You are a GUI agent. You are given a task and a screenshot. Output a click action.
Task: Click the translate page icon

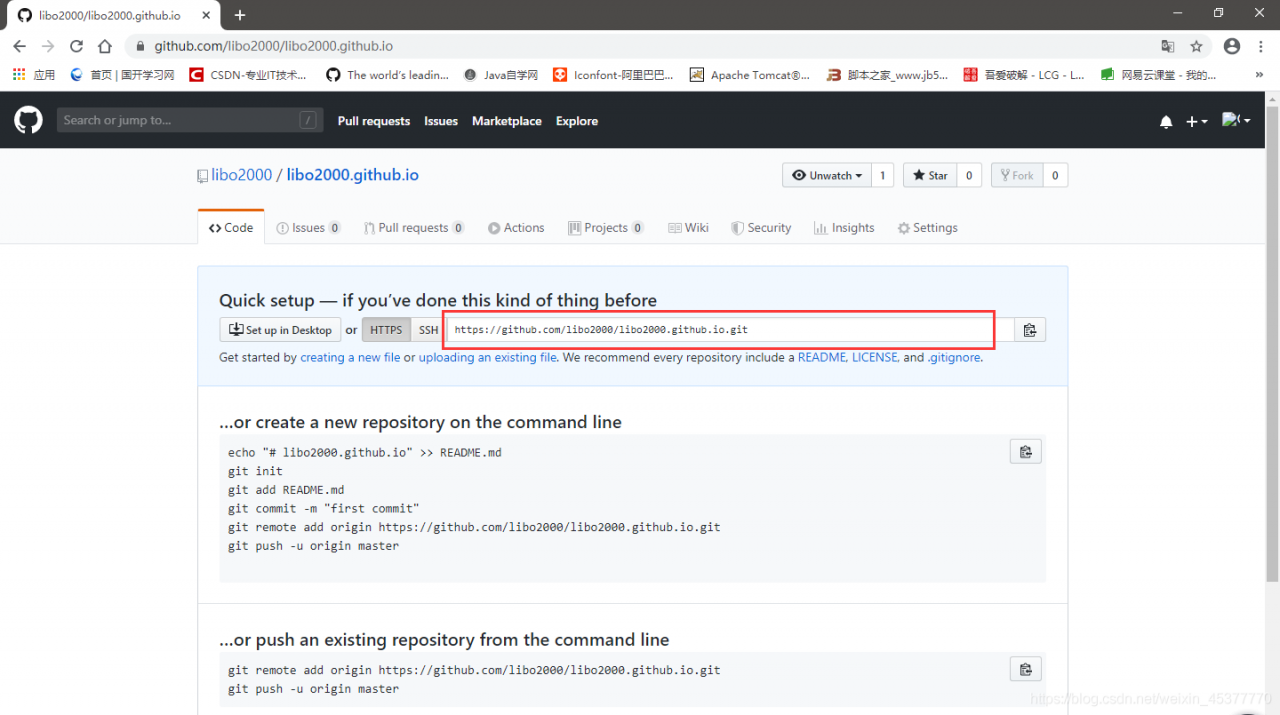1167,46
